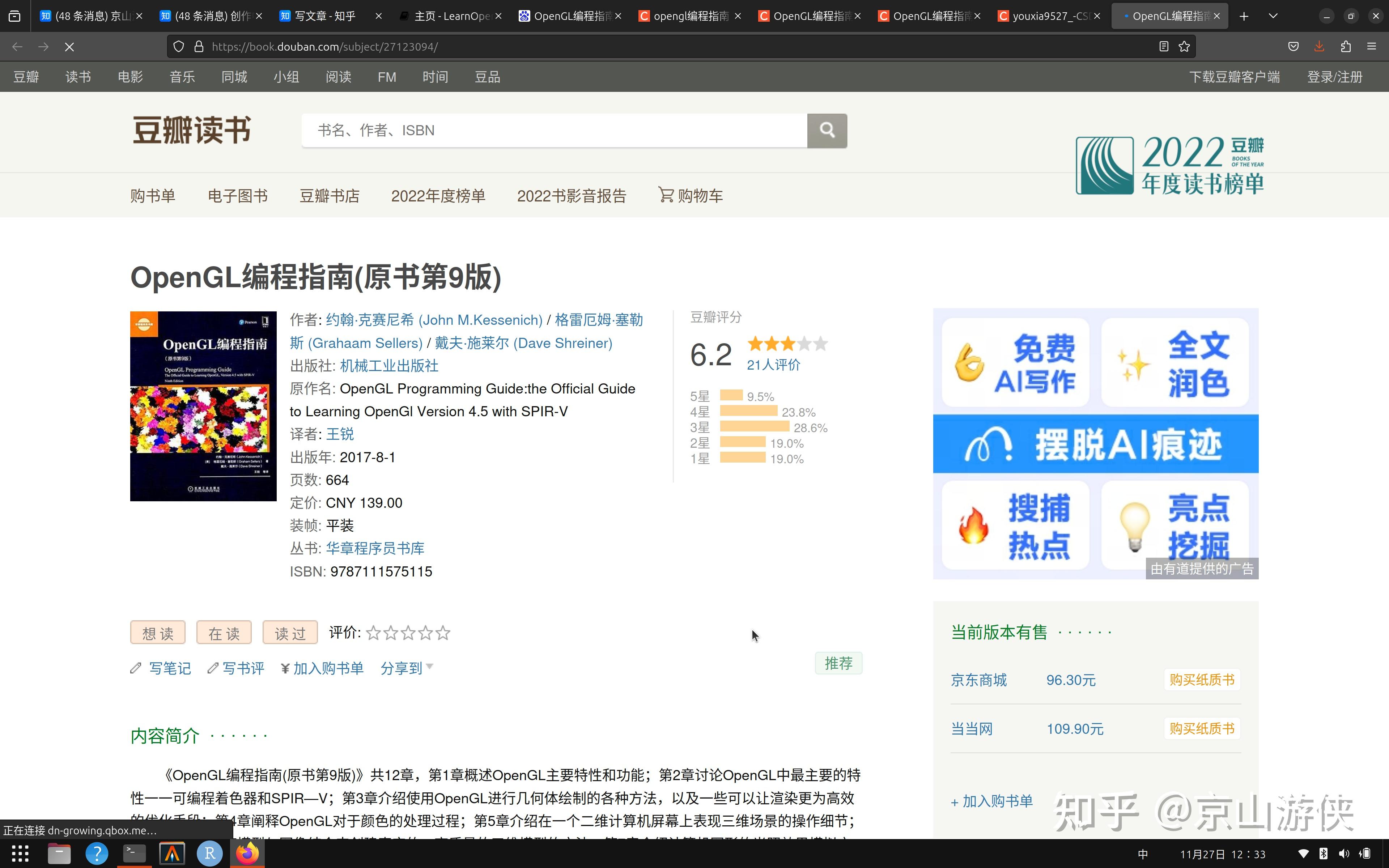The height and width of the screenshot is (868, 1389).
Task: Switch to the LearnOpenGL browser tab
Action: [448, 16]
